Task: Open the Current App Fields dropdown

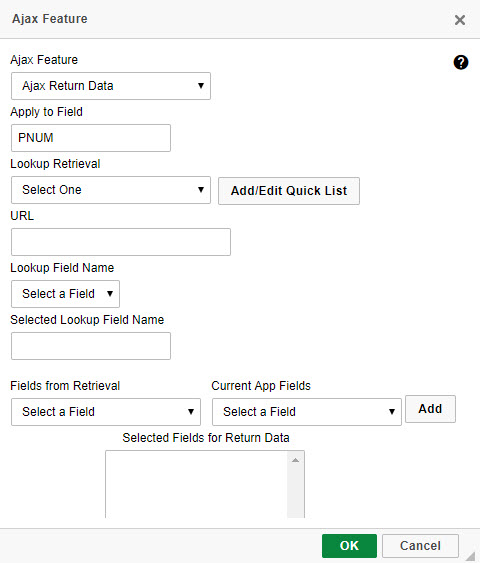Action: click(307, 412)
